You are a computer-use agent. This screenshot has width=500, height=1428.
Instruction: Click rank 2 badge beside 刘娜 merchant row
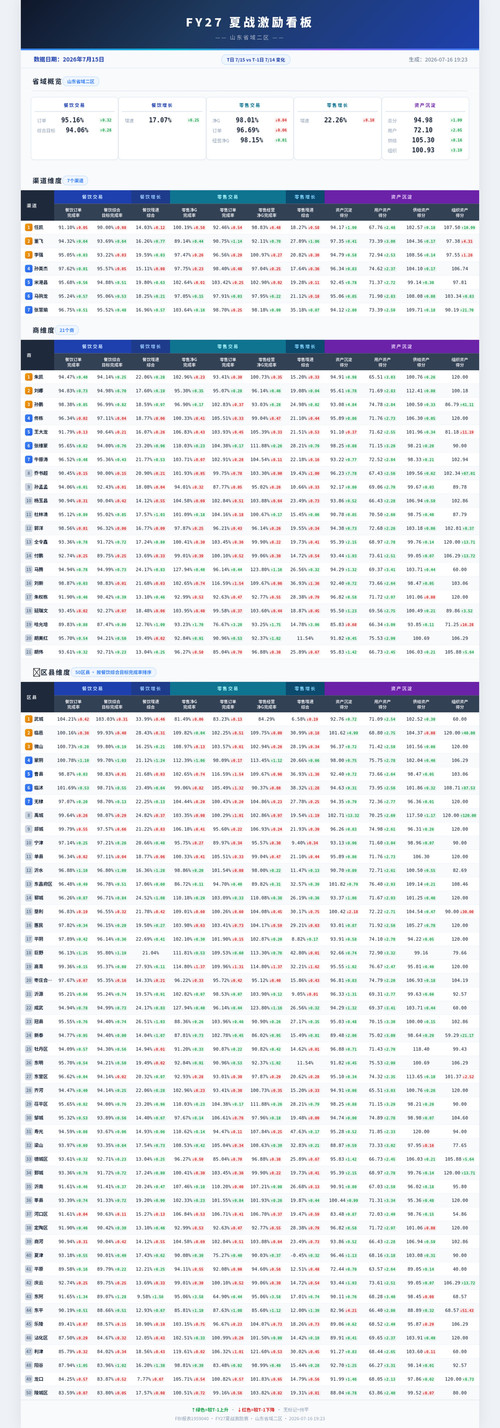coord(28,390)
